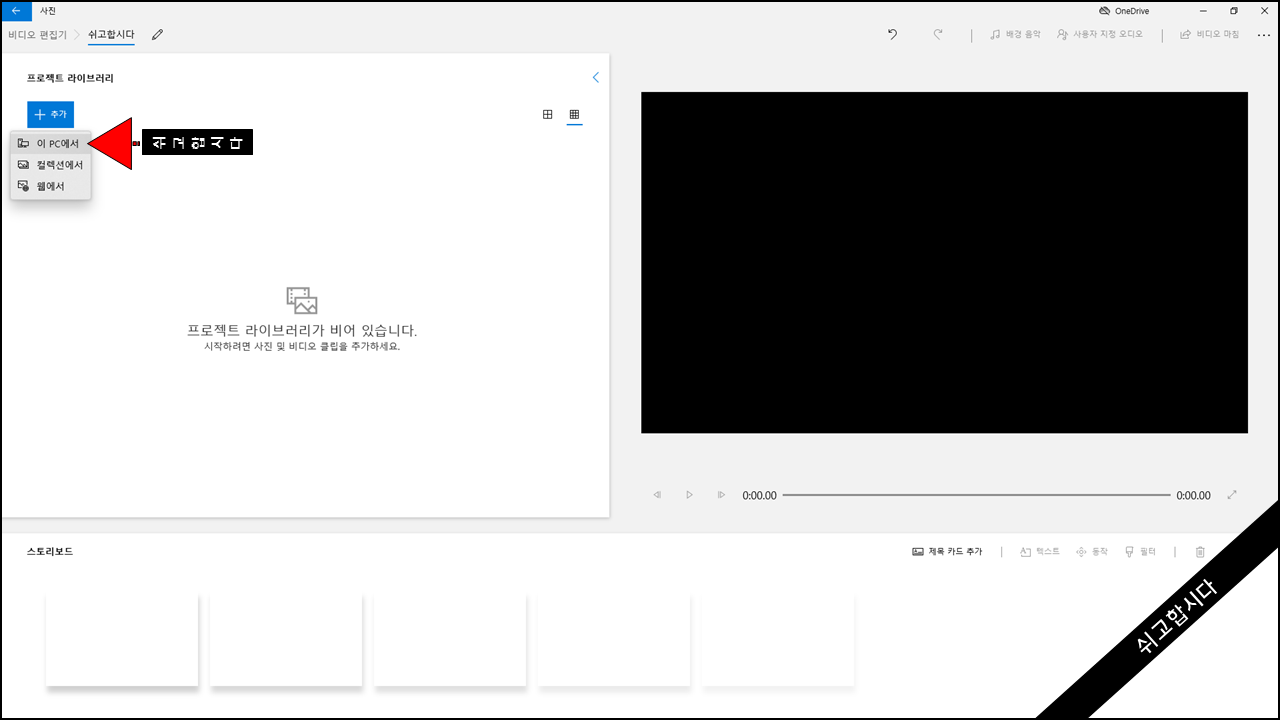Click the storyboard Text (텍스트) tool

tap(1039, 552)
